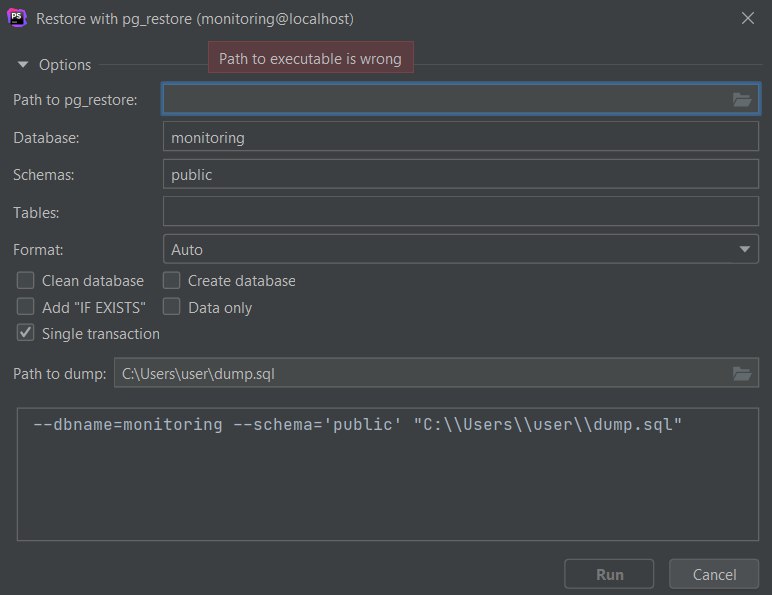Click the Schemas field containing public
This screenshot has width=772, height=595.
pyautogui.click(x=461, y=174)
